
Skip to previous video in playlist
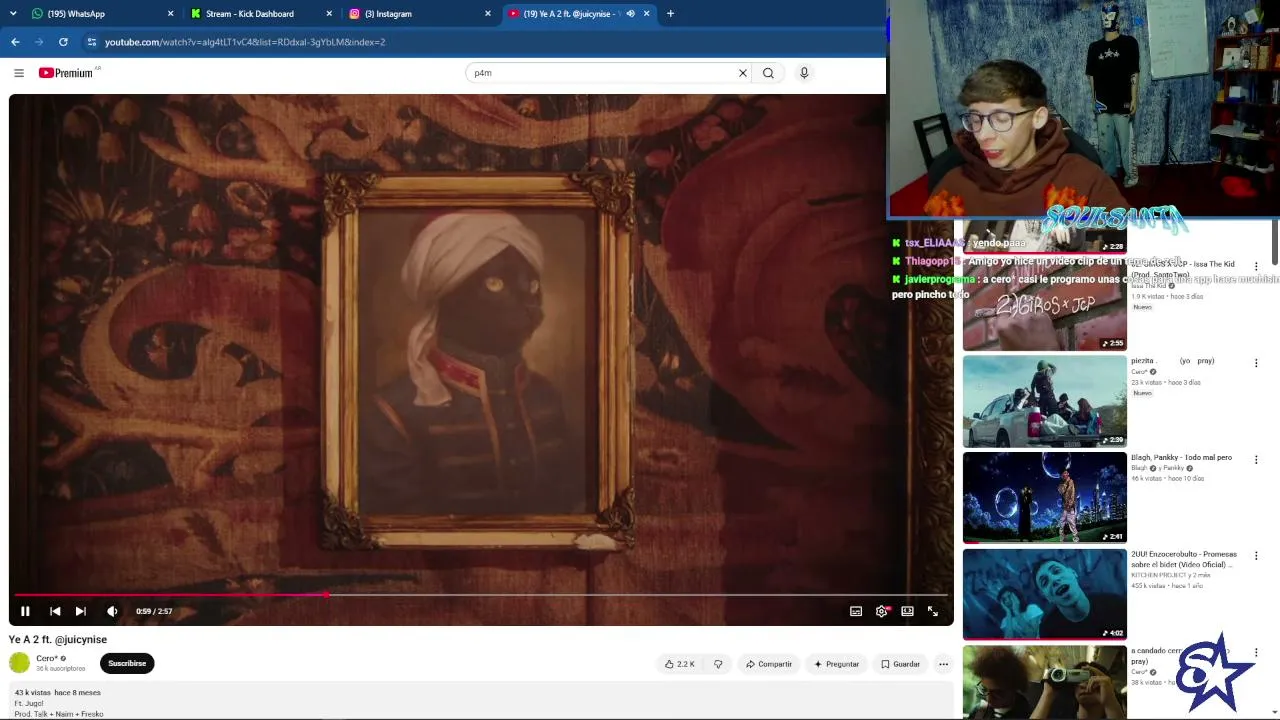(x=55, y=611)
